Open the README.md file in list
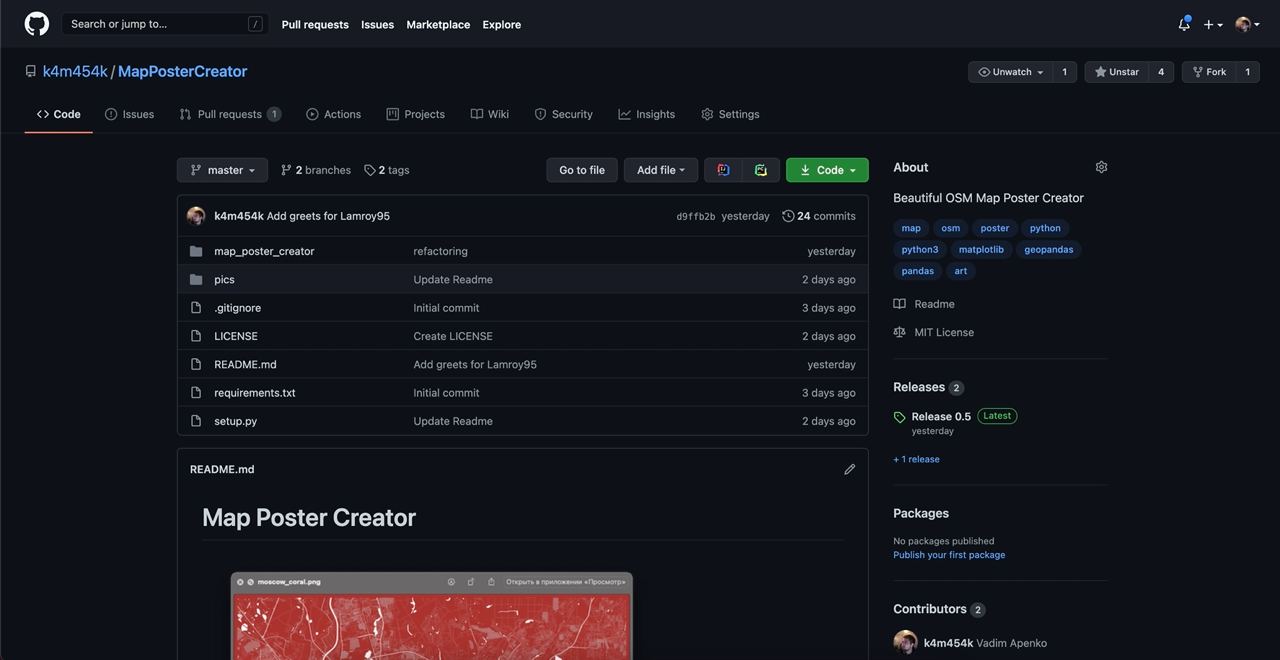This screenshot has height=660, width=1280. [x=245, y=364]
